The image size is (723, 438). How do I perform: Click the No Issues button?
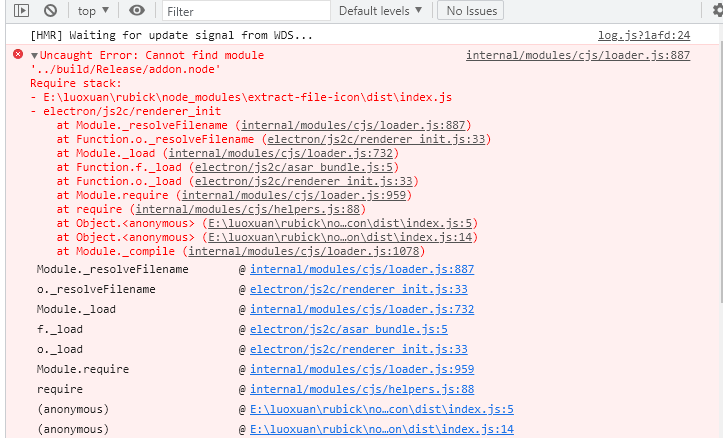pos(471,11)
